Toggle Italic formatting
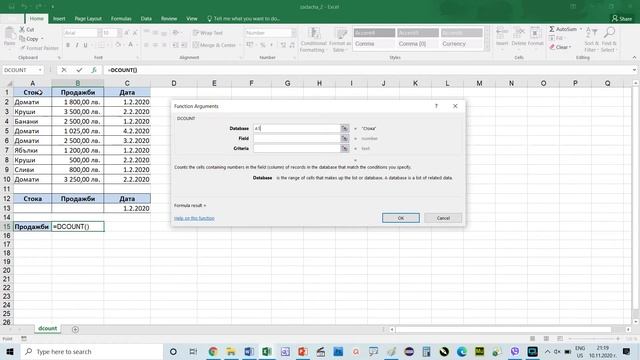This screenshot has height=360, width=640. point(77,45)
